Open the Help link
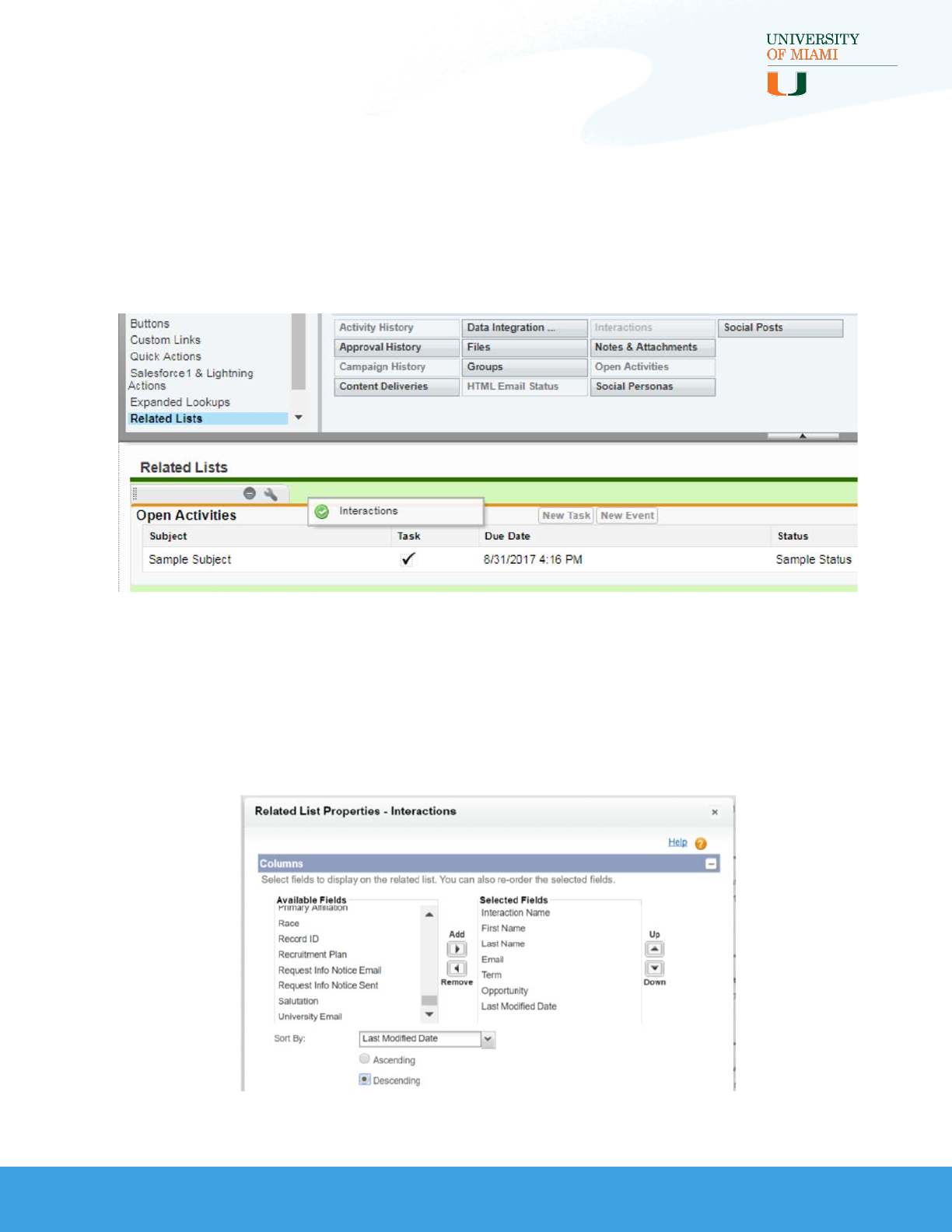Screen dimensions: 952x1232 [x=677, y=842]
